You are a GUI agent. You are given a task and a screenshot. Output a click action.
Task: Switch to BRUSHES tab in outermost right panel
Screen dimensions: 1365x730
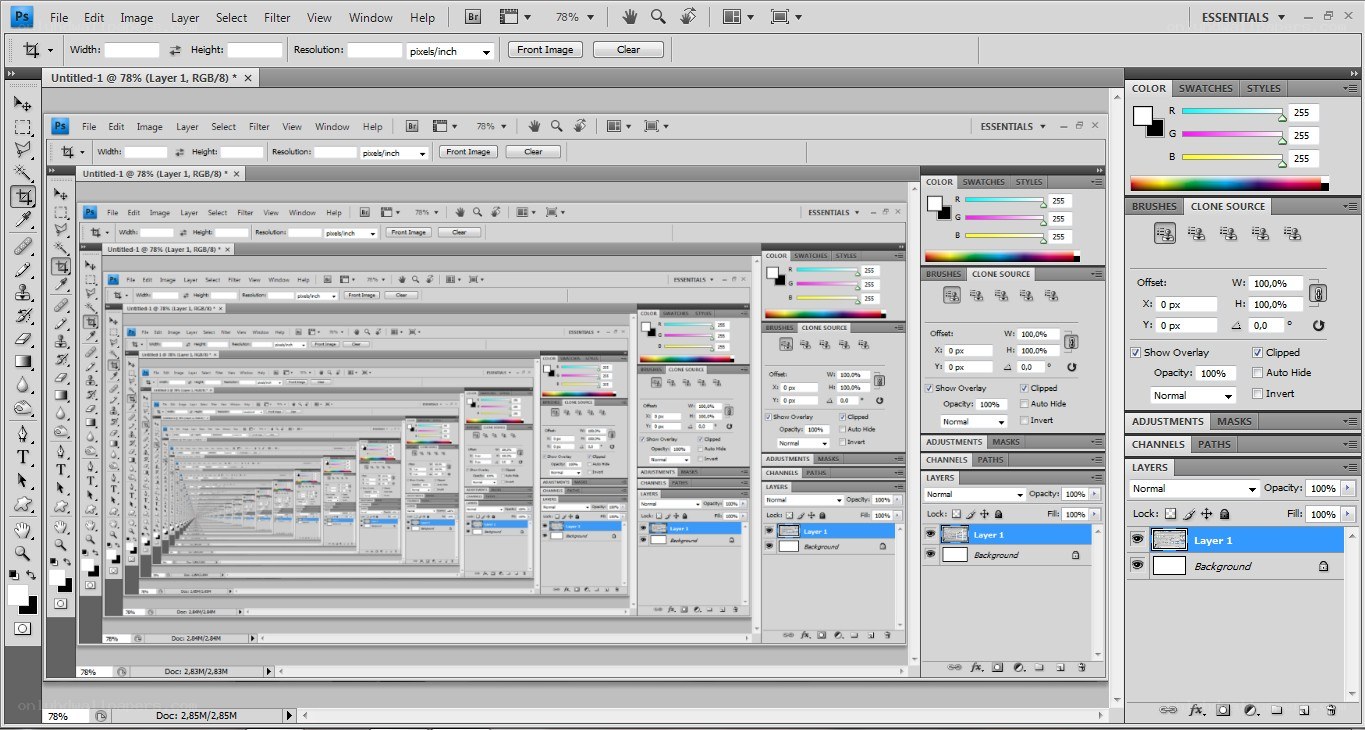click(x=1154, y=206)
